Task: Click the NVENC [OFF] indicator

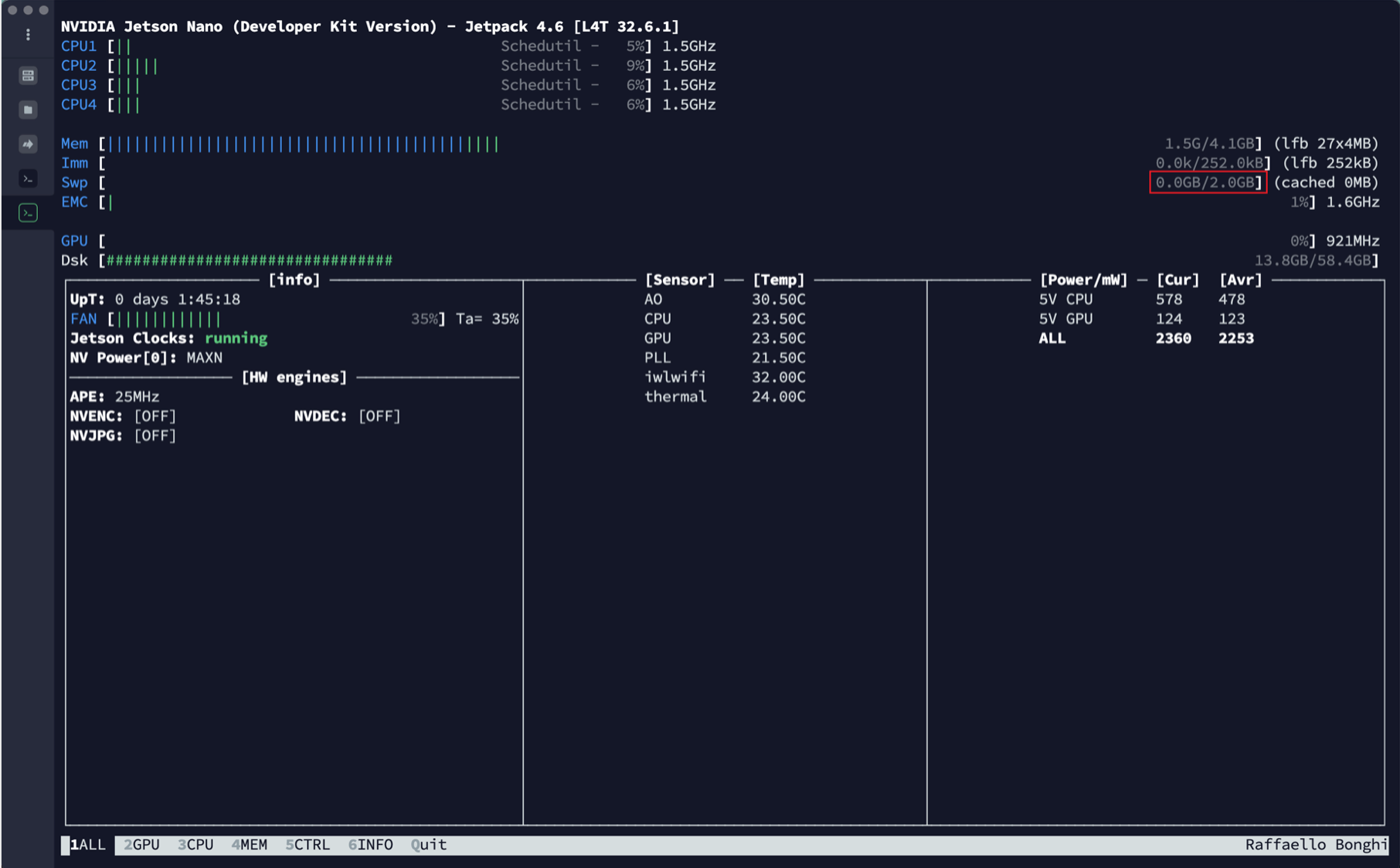Action: click(155, 416)
